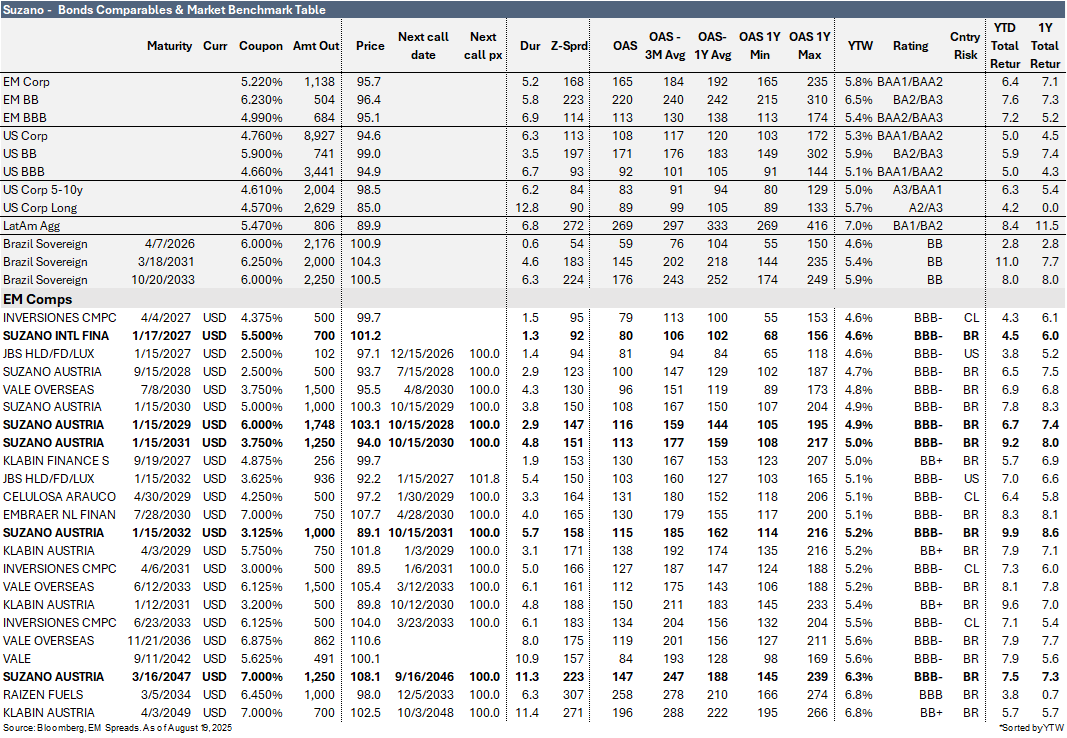Select the 'YTW' column header

point(860,46)
